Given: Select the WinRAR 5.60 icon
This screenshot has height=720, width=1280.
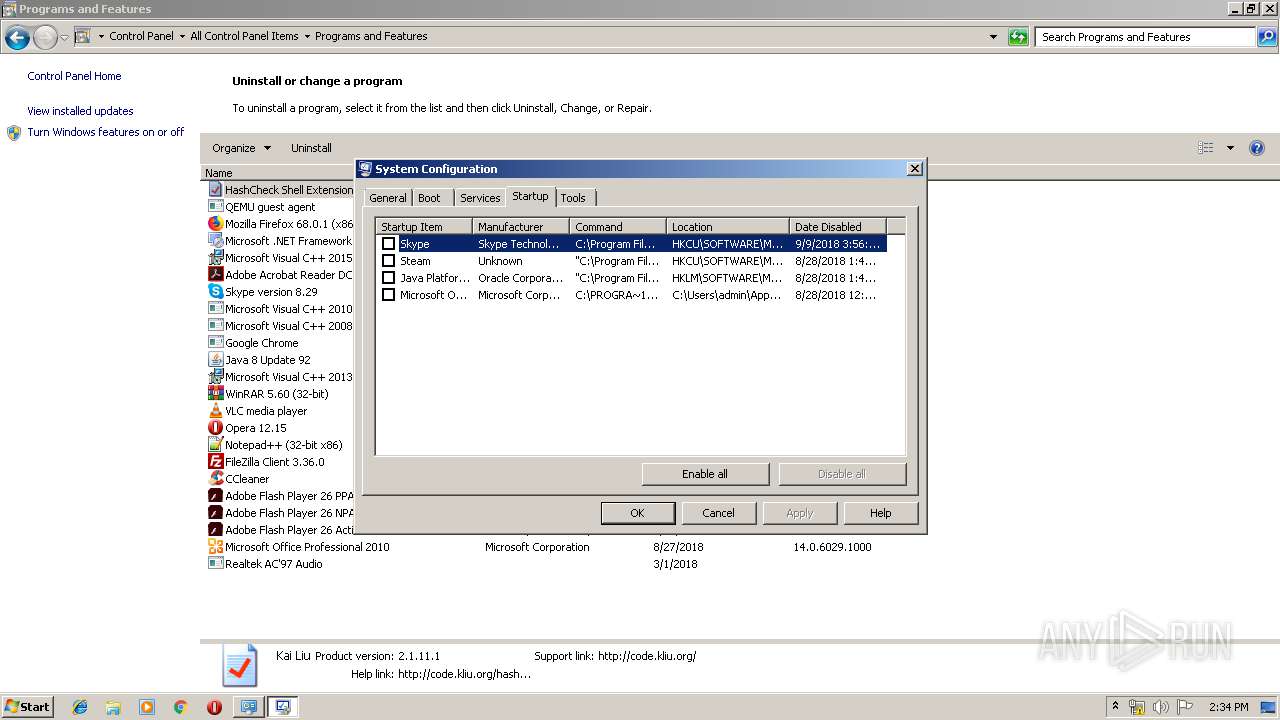Looking at the screenshot, I should coord(215,393).
